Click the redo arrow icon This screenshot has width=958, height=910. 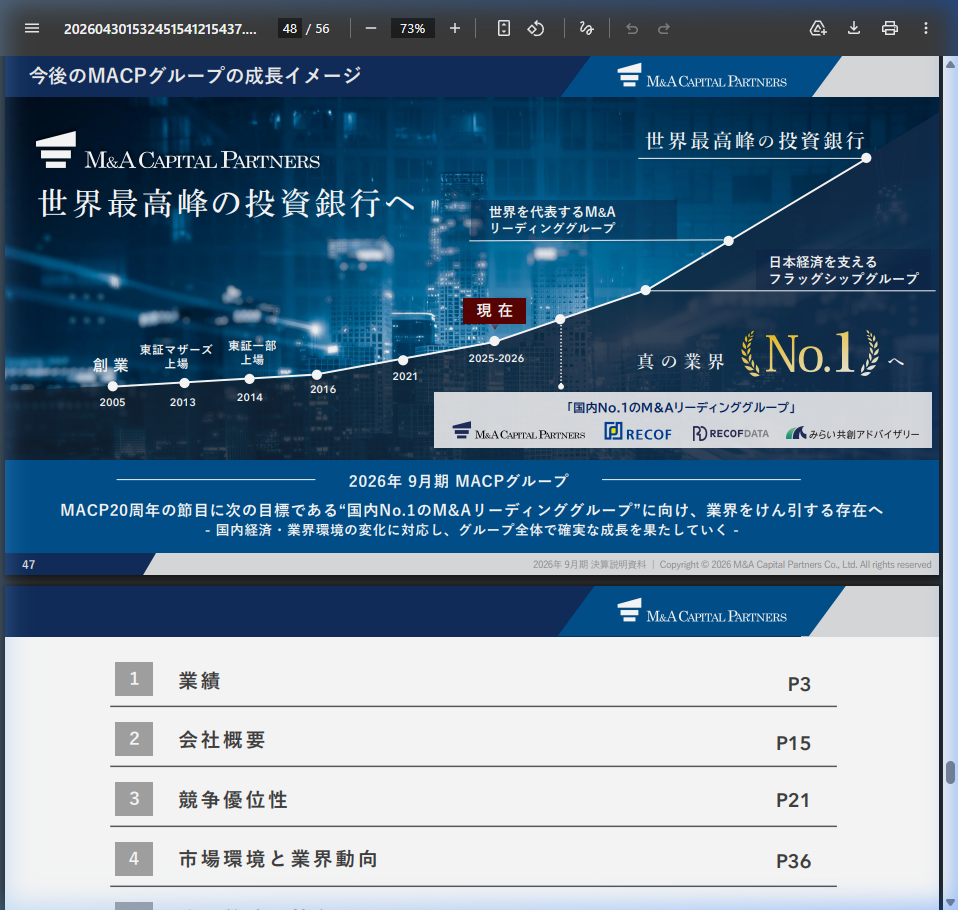pos(664,28)
